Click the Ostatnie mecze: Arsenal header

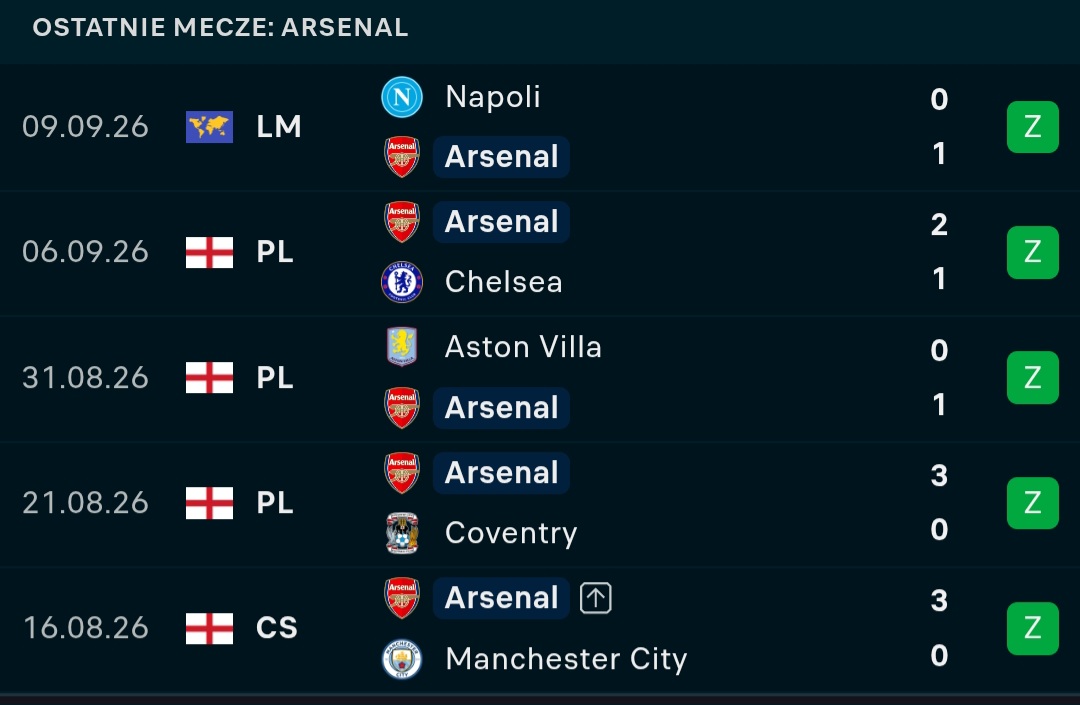pyautogui.click(x=220, y=28)
